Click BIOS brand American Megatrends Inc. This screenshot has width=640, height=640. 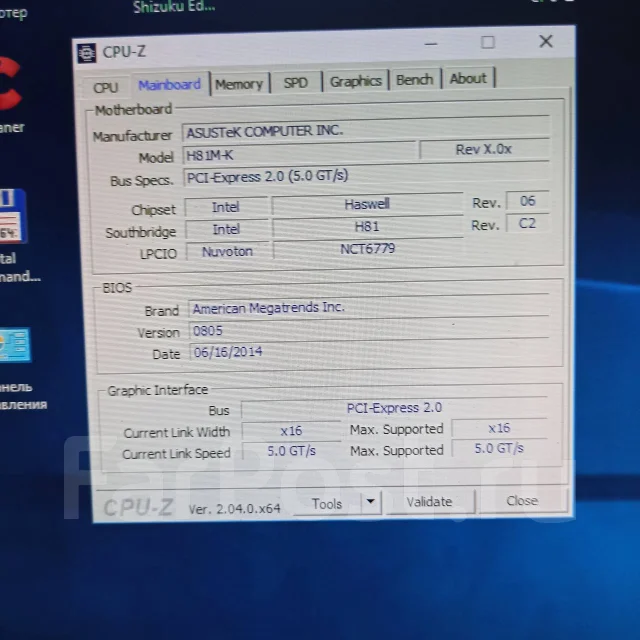369,306
